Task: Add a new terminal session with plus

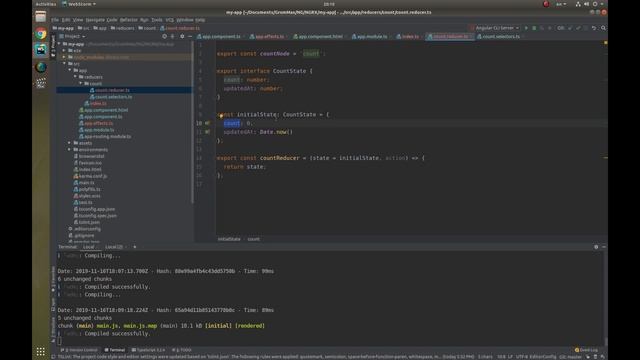Action: pos(135,247)
